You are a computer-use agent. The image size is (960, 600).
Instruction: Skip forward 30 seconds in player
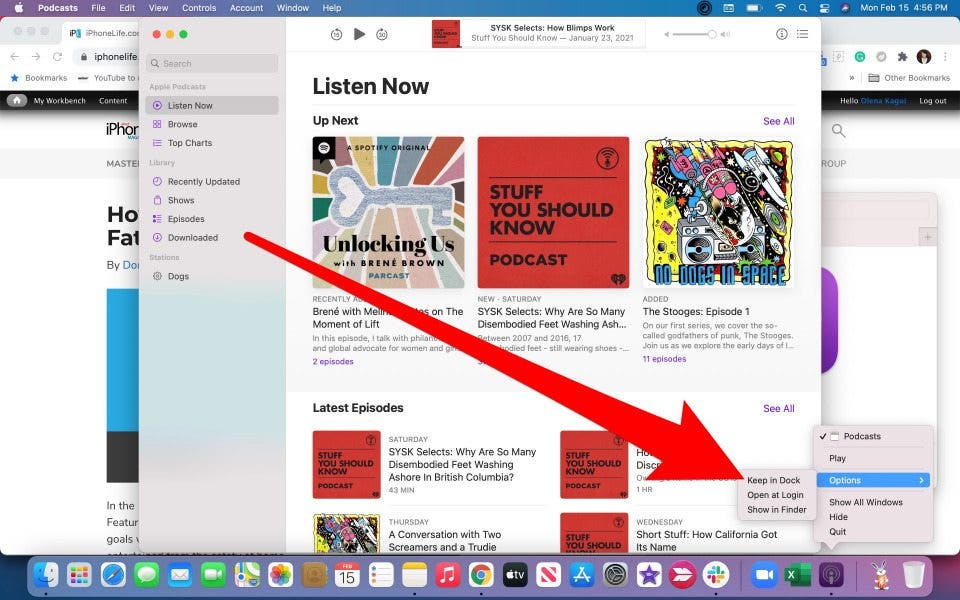(x=382, y=34)
